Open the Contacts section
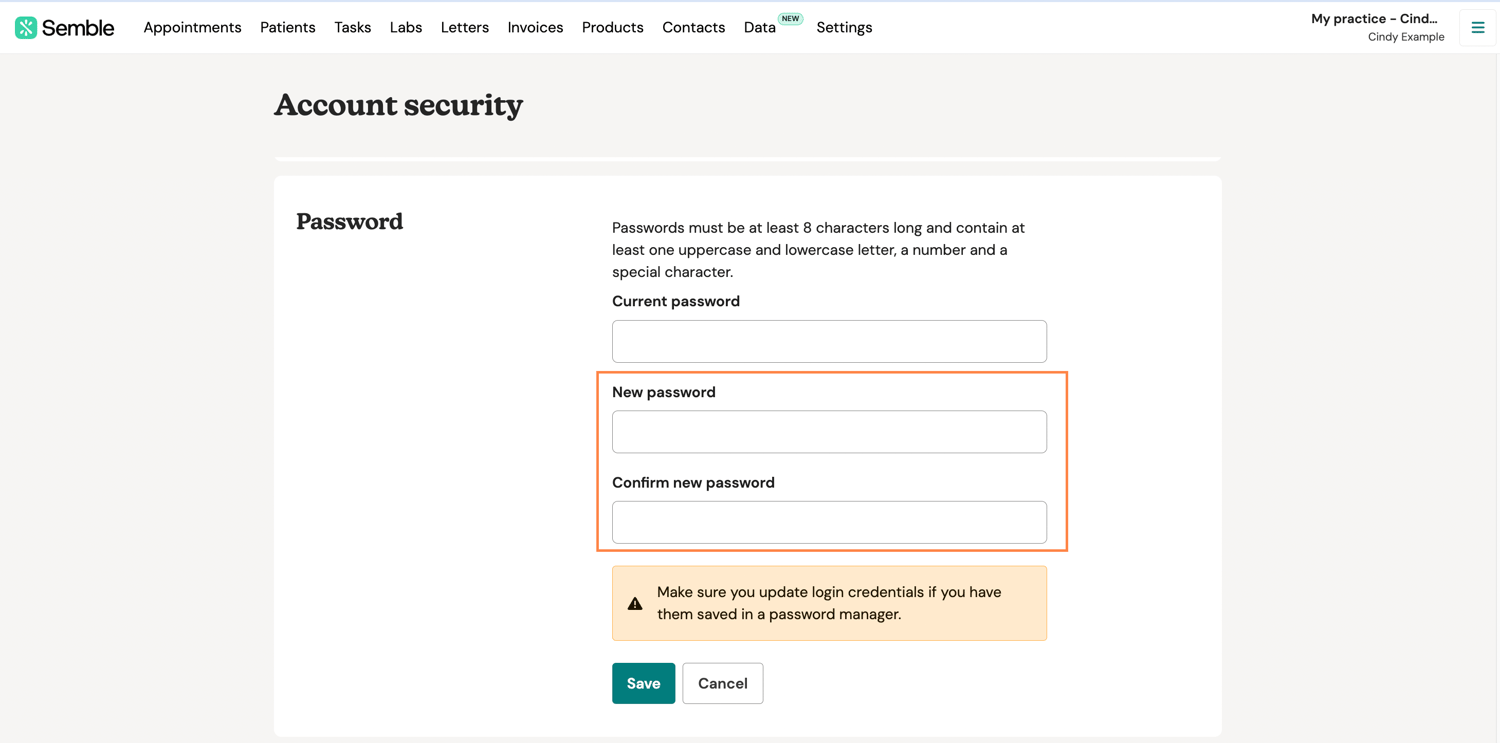 [693, 27]
